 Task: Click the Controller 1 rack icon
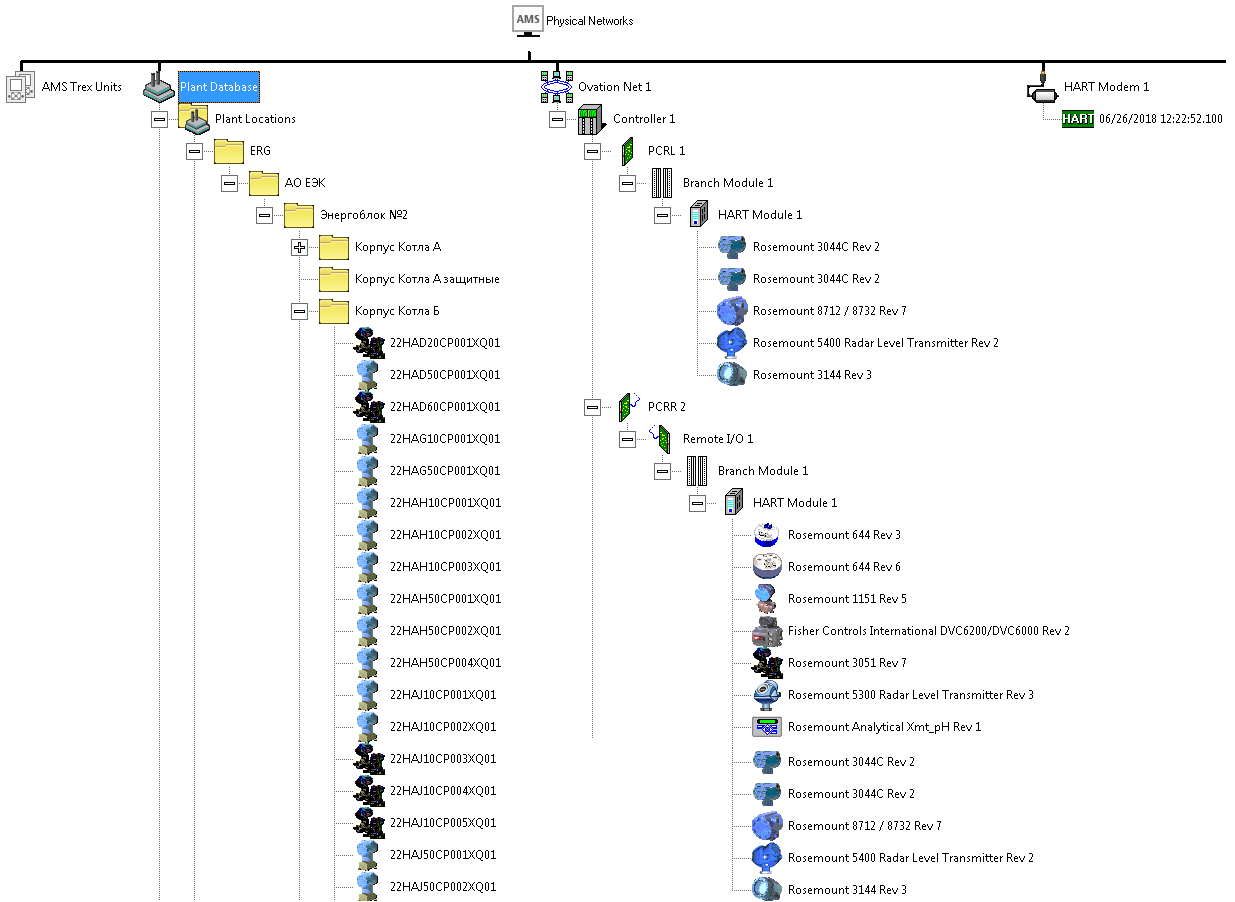592,119
